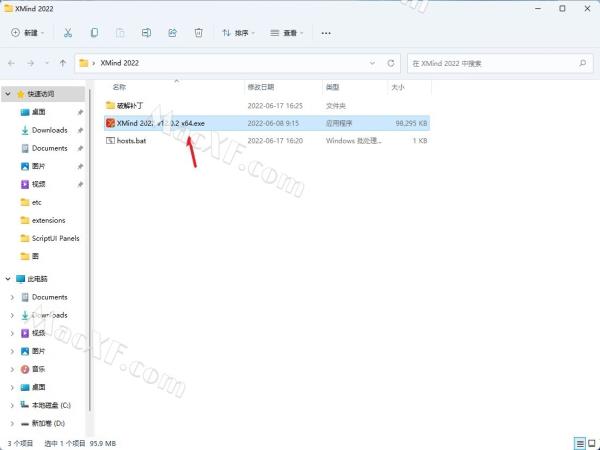Screen dimensions: 600x450
Task: Go forward with the right arrow
Action: point(31,63)
